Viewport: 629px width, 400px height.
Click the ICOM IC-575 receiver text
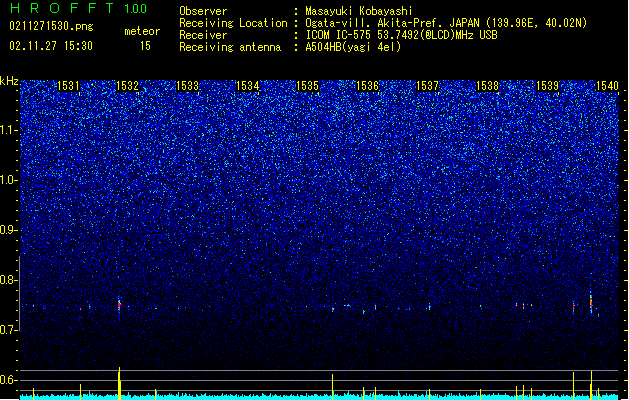401,35
